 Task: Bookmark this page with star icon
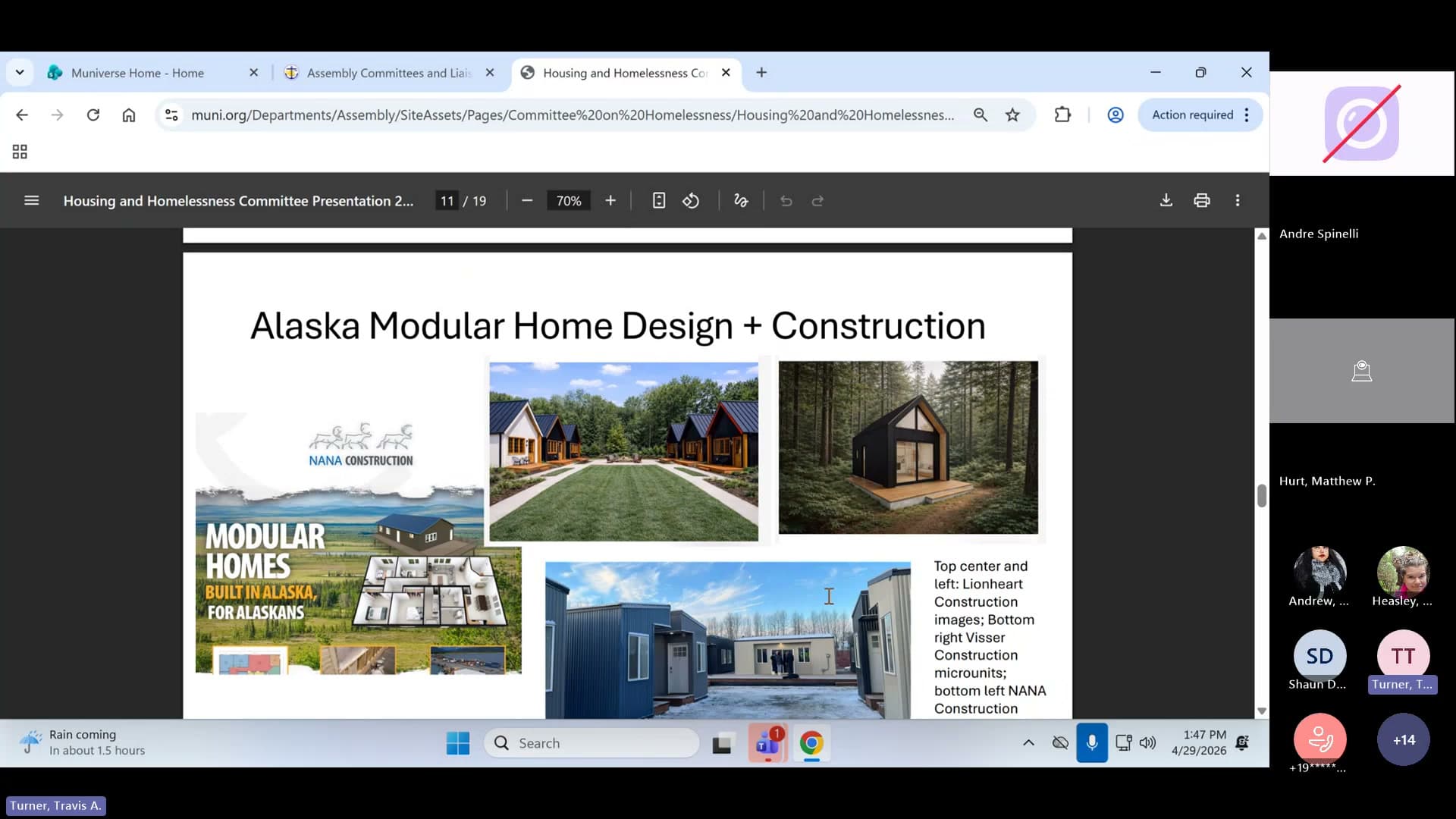1012,115
